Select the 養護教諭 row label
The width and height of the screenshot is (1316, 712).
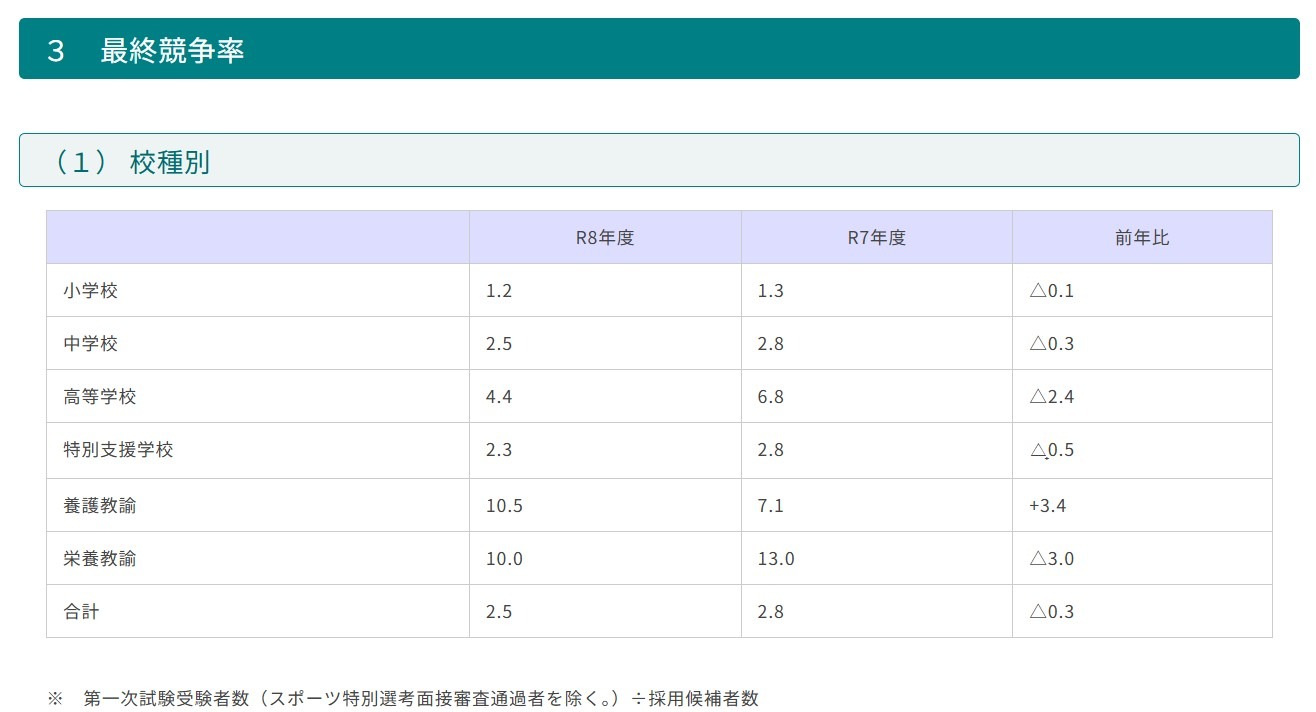pyautogui.click(x=100, y=506)
